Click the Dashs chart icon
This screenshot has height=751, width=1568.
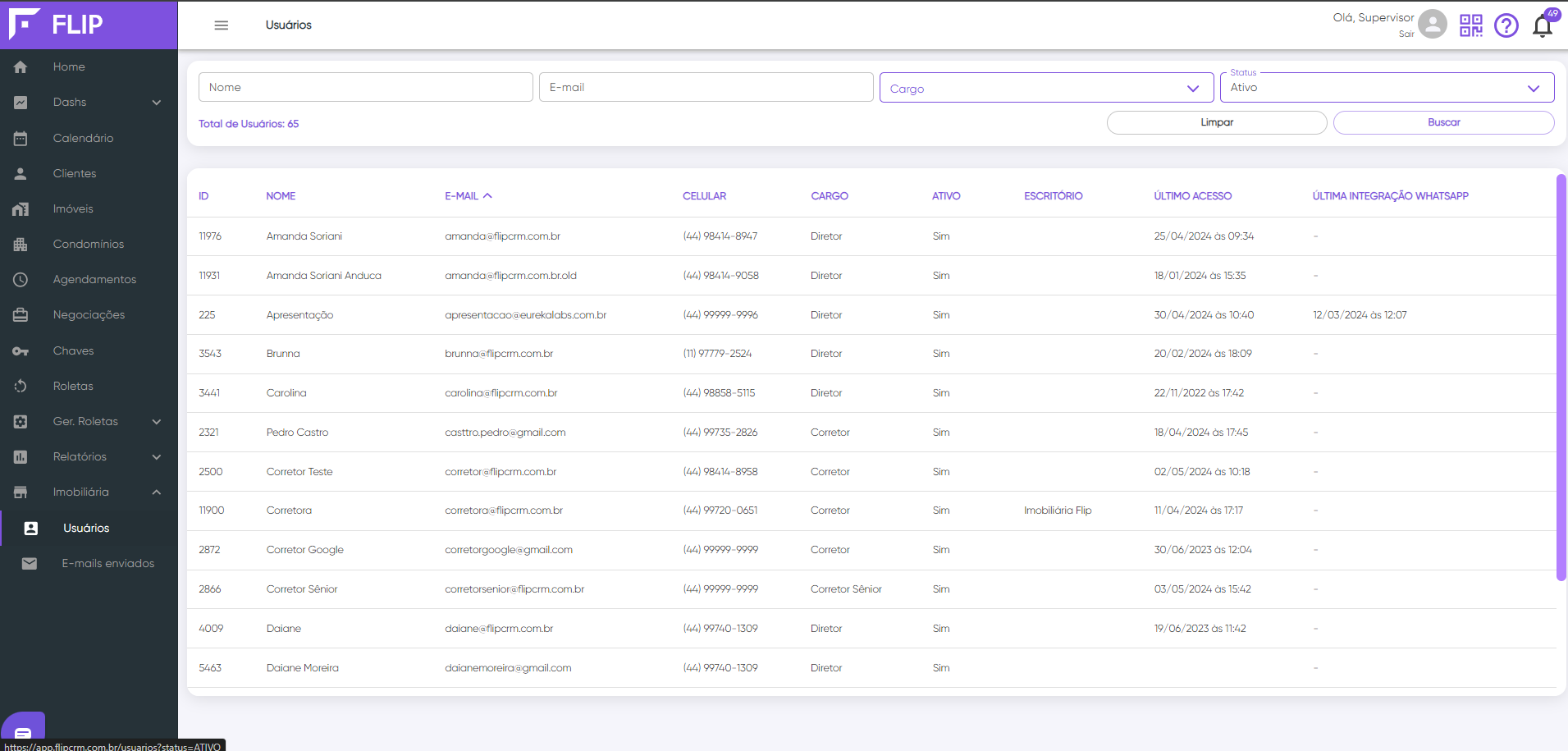(21, 103)
